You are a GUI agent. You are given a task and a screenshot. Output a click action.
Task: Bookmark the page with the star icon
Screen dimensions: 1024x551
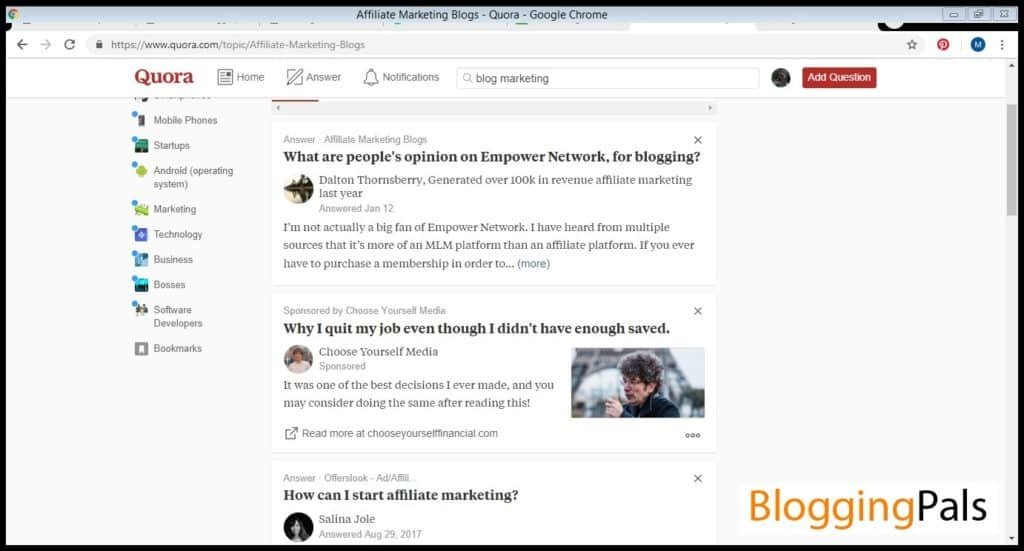[x=912, y=44]
